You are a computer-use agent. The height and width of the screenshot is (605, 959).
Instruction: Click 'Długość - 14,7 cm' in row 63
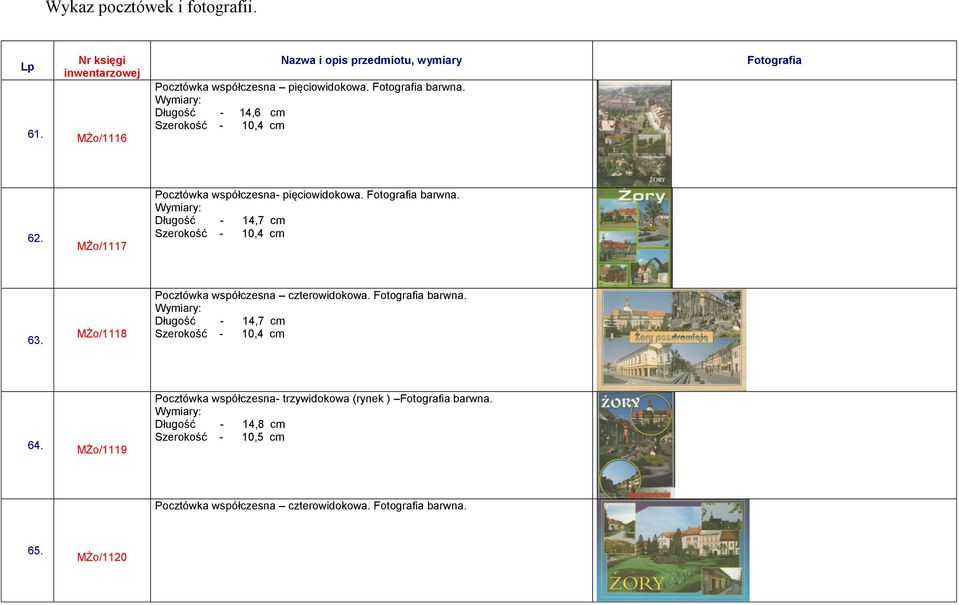point(220,321)
